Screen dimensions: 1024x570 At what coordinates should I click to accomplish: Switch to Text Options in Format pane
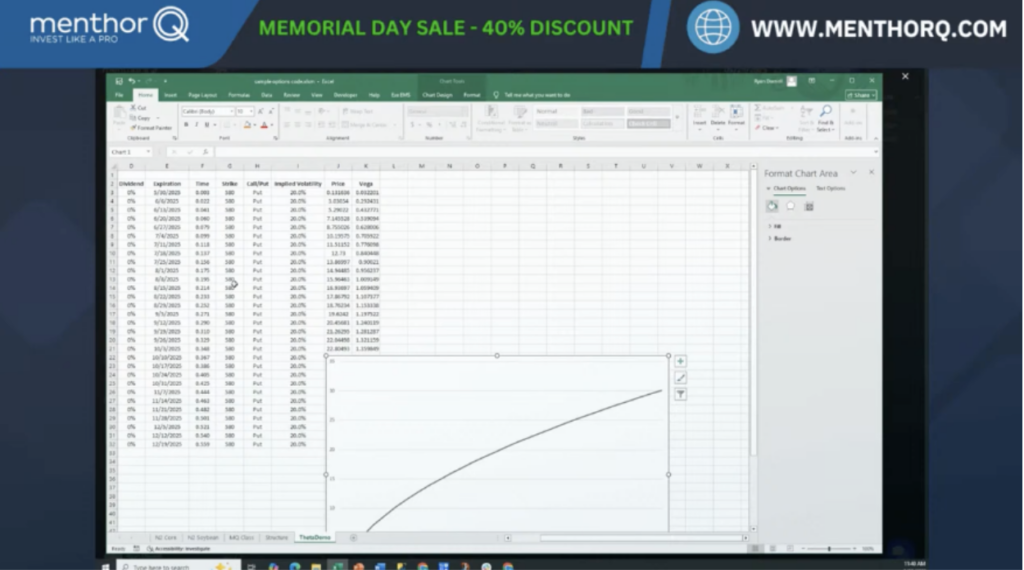tap(830, 188)
